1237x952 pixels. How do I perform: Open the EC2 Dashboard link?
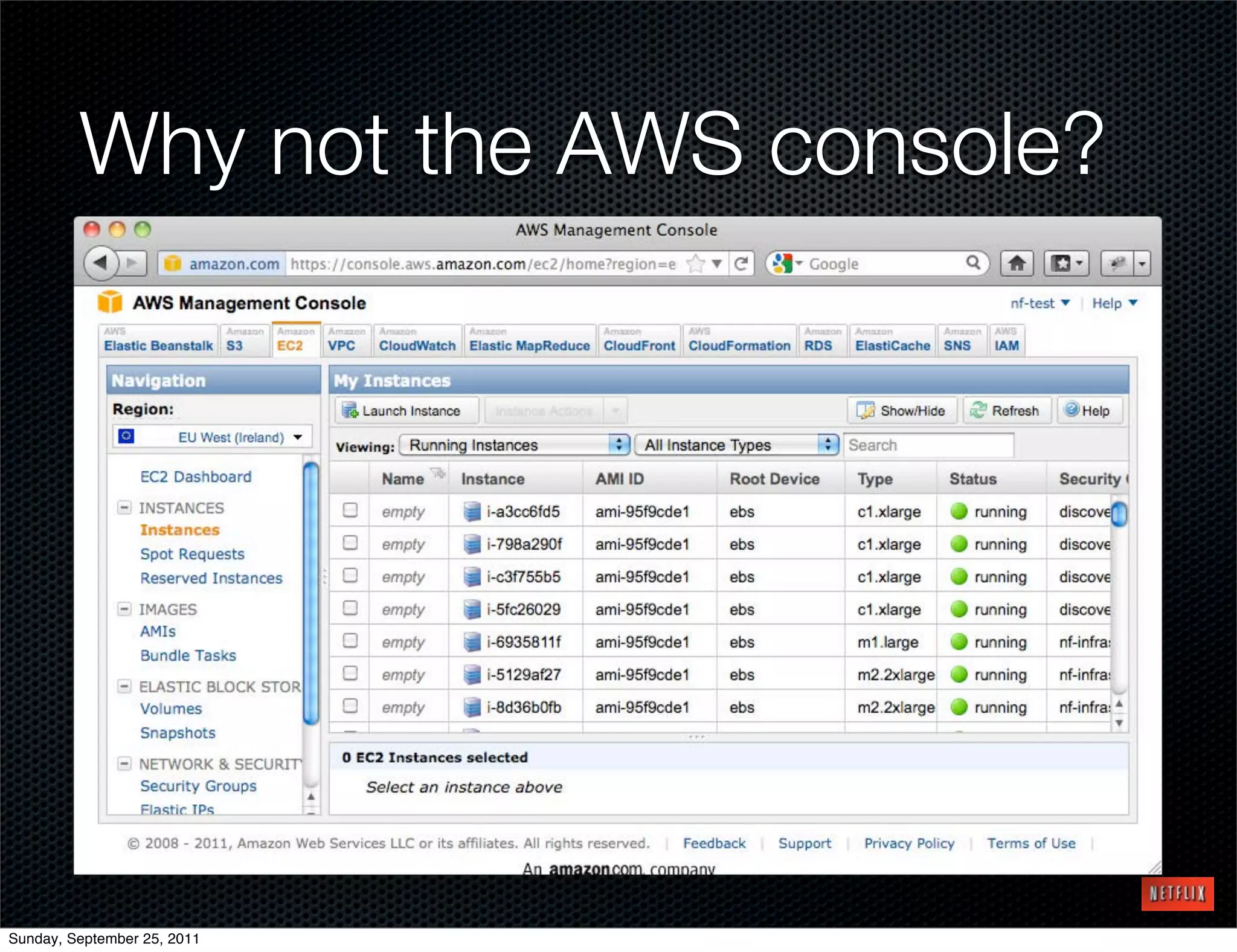[196, 477]
